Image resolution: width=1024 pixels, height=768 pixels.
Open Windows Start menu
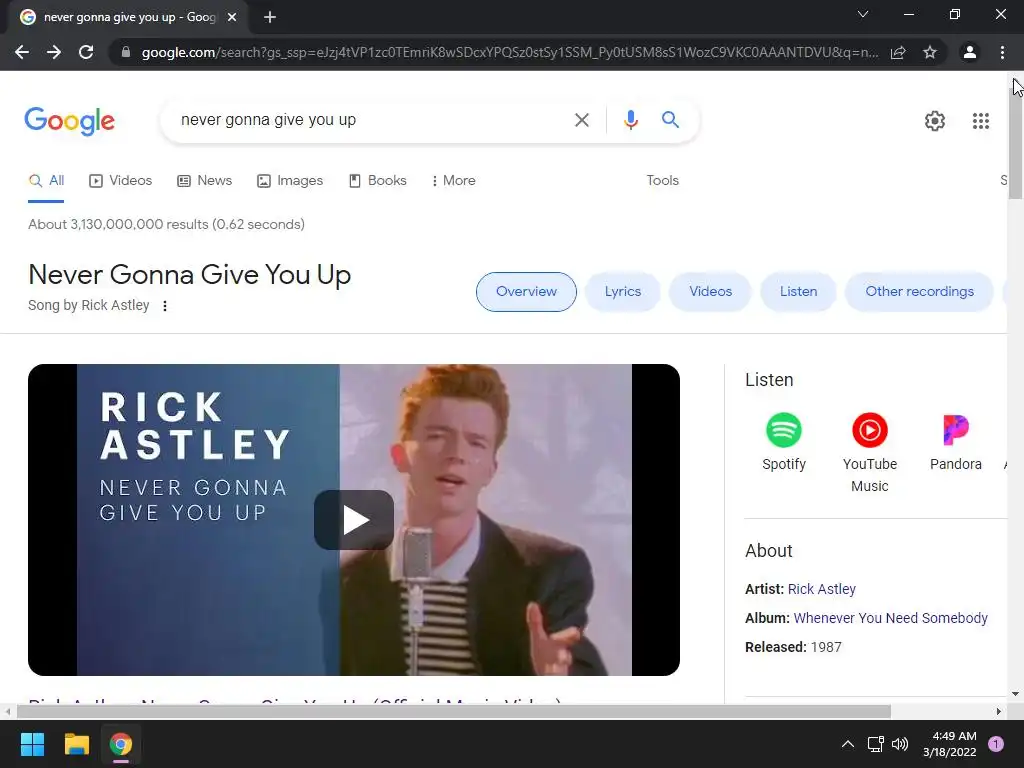coord(32,744)
